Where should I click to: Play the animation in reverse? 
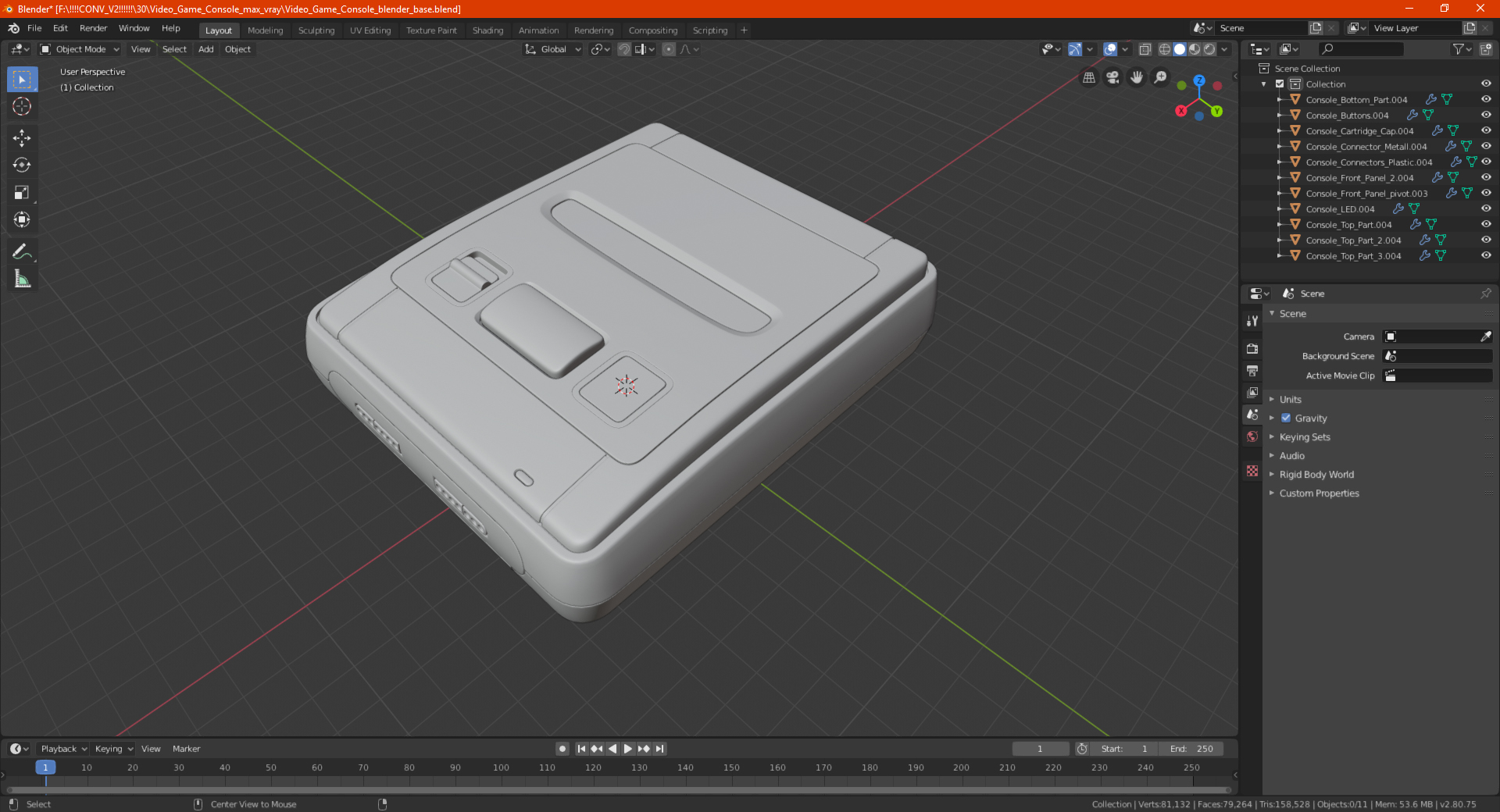click(612, 749)
